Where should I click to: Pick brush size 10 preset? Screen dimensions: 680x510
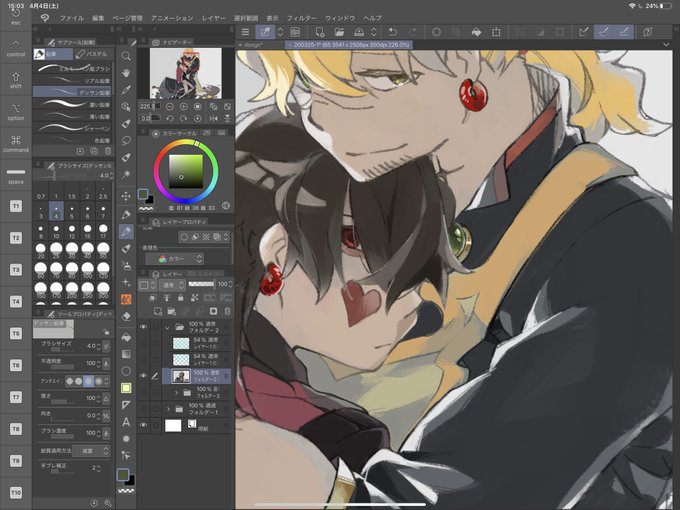[56, 232]
